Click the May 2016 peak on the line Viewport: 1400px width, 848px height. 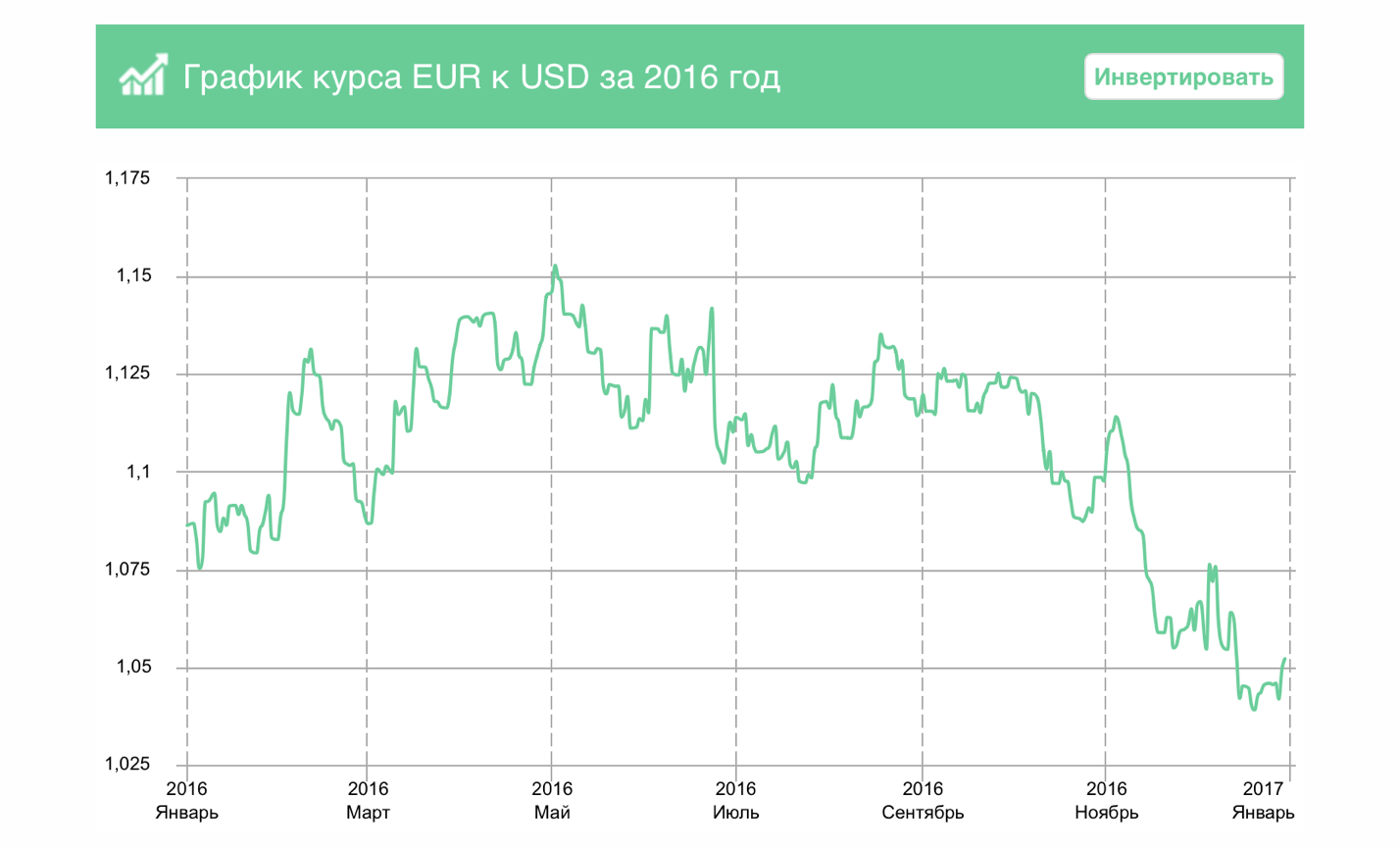[x=555, y=266]
